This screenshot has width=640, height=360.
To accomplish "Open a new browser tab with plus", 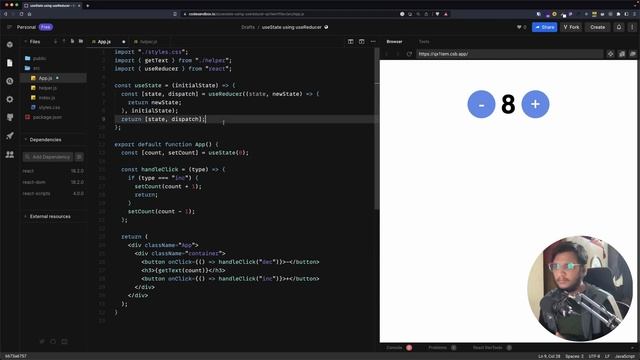I will (88, 6).
